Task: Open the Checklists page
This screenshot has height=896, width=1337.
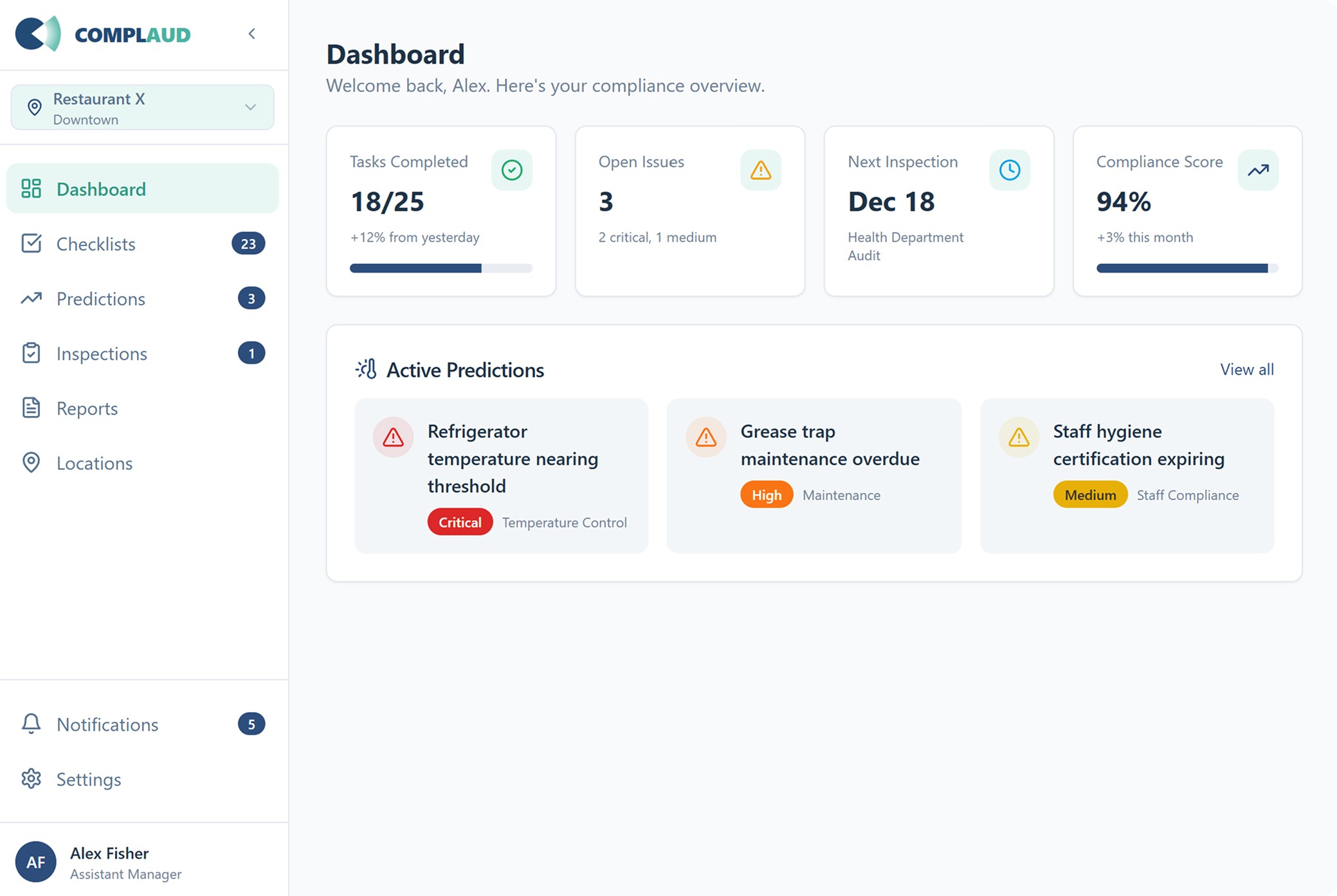Action: 96,244
